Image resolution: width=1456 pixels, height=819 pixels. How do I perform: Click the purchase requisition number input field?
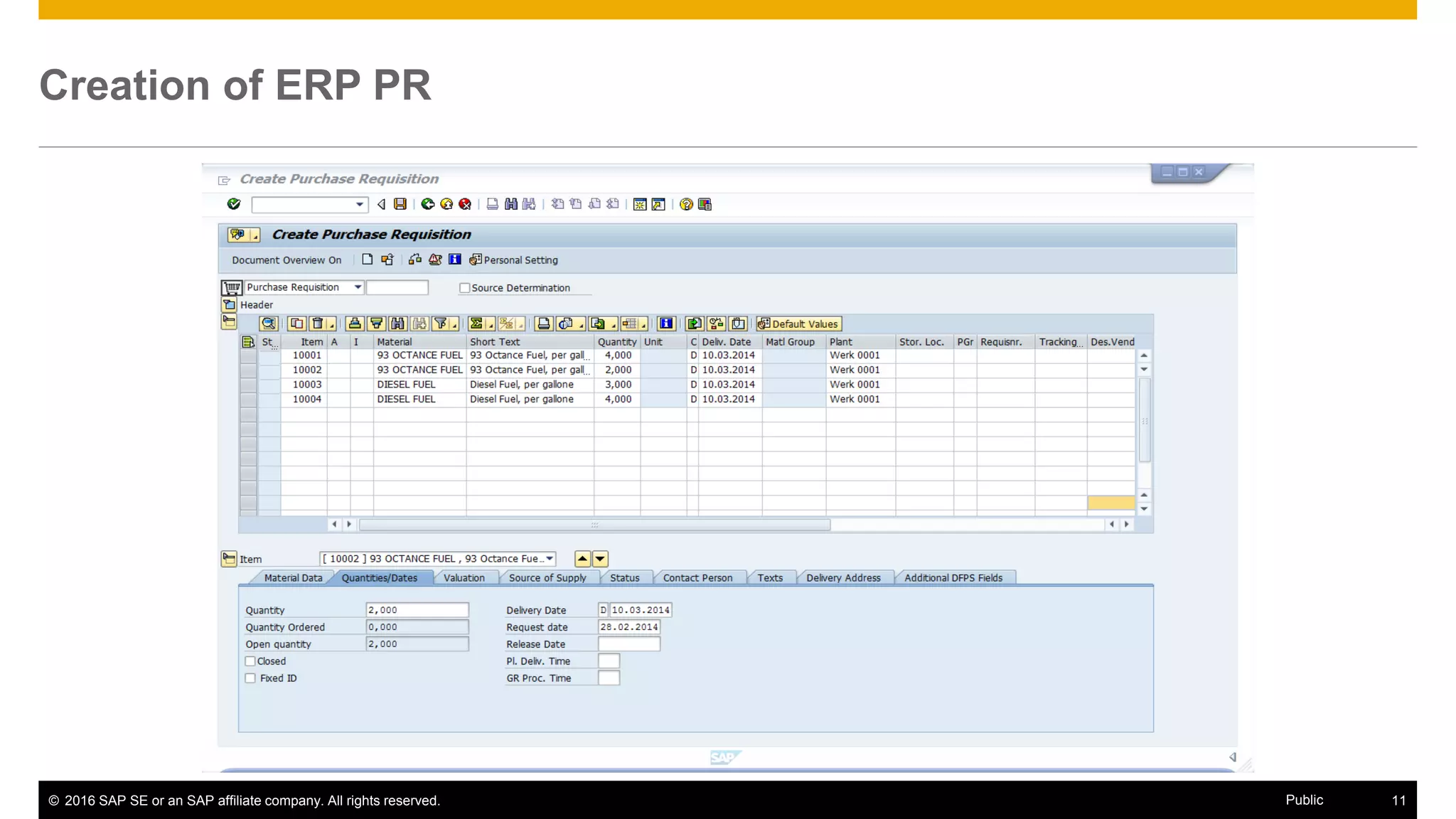[397, 287]
